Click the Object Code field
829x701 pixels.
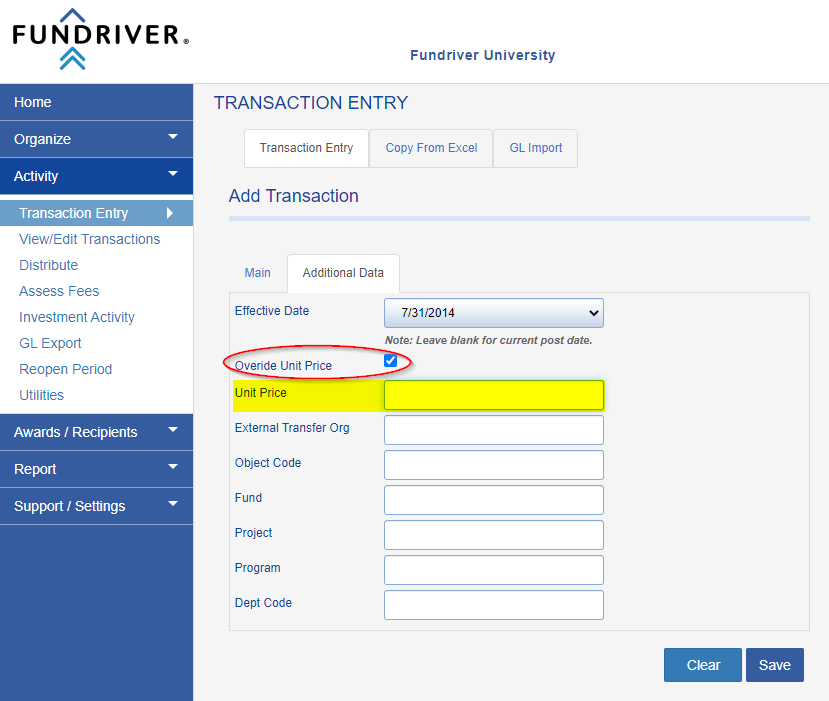pyautogui.click(x=494, y=465)
